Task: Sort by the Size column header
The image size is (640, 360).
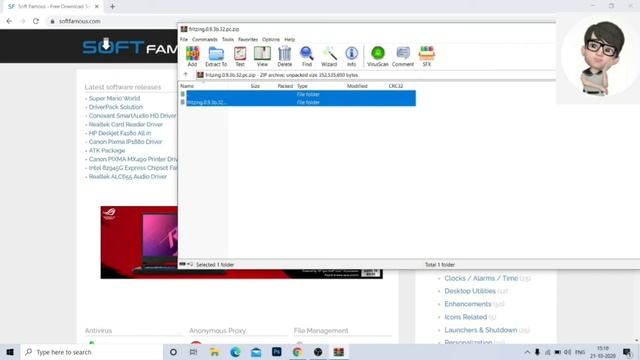Action: pos(255,86)
